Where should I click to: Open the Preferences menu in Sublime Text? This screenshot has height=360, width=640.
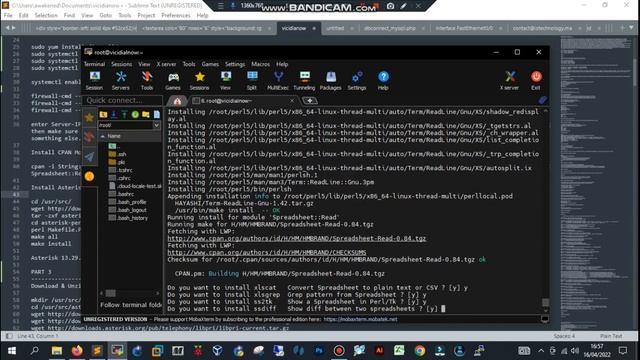point(176,15)
